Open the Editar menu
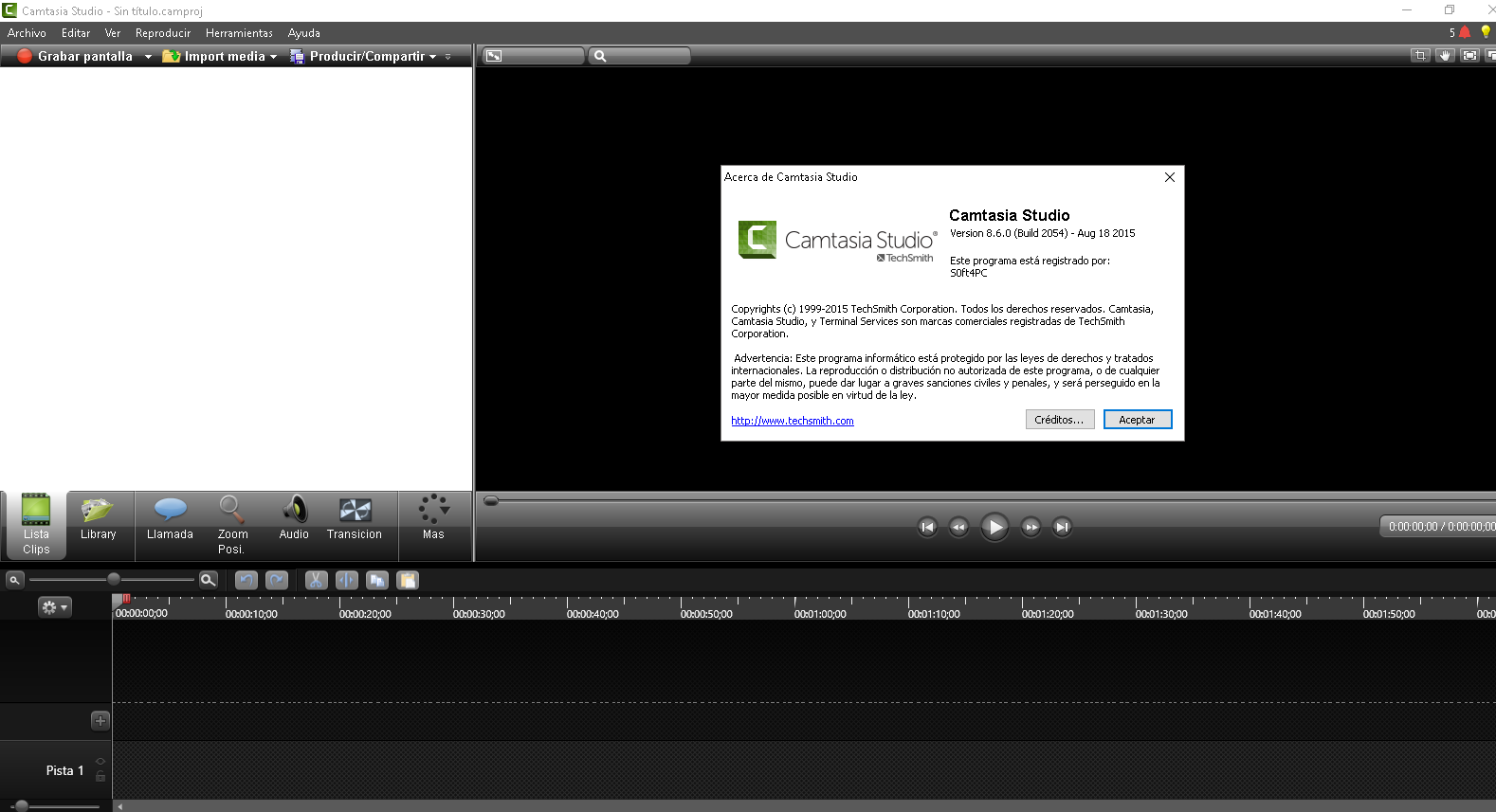This screenshot has height=812, width=1496. 76,33
